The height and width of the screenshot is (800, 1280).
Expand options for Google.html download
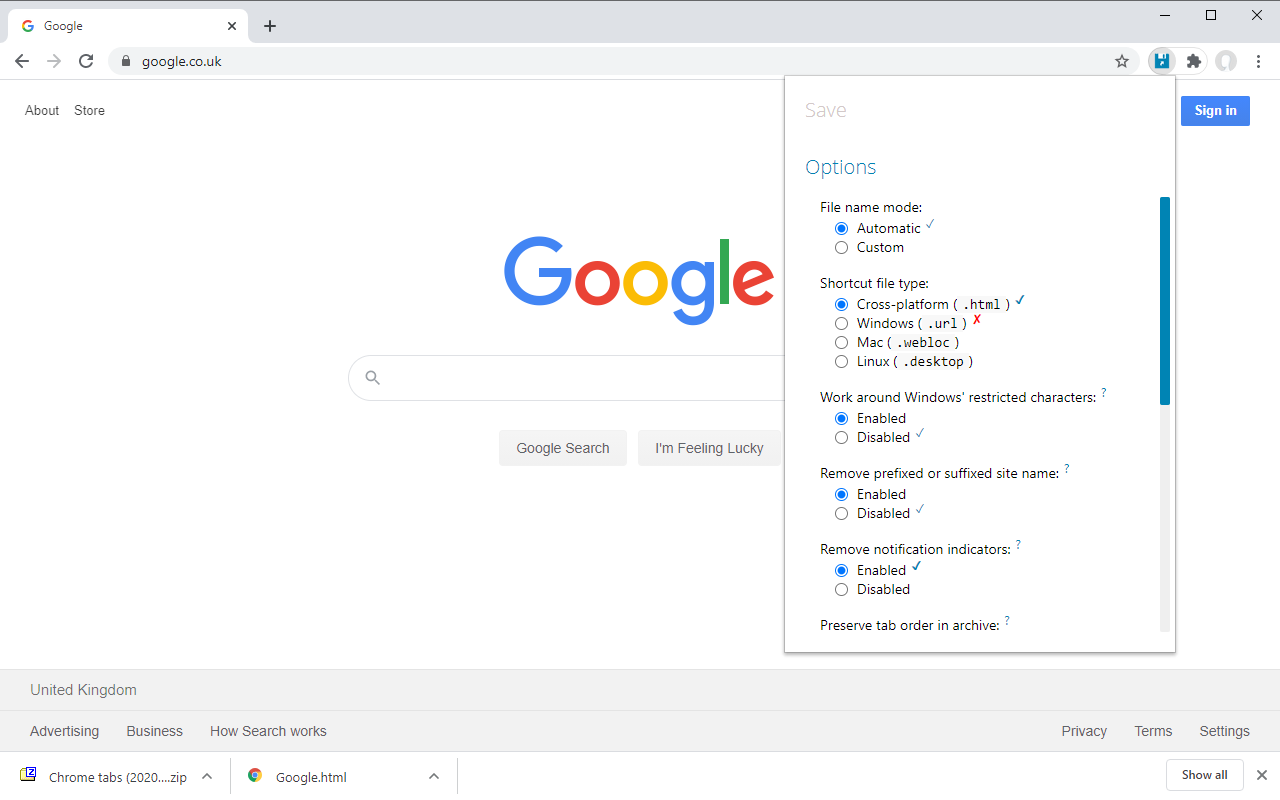(434, 776)
